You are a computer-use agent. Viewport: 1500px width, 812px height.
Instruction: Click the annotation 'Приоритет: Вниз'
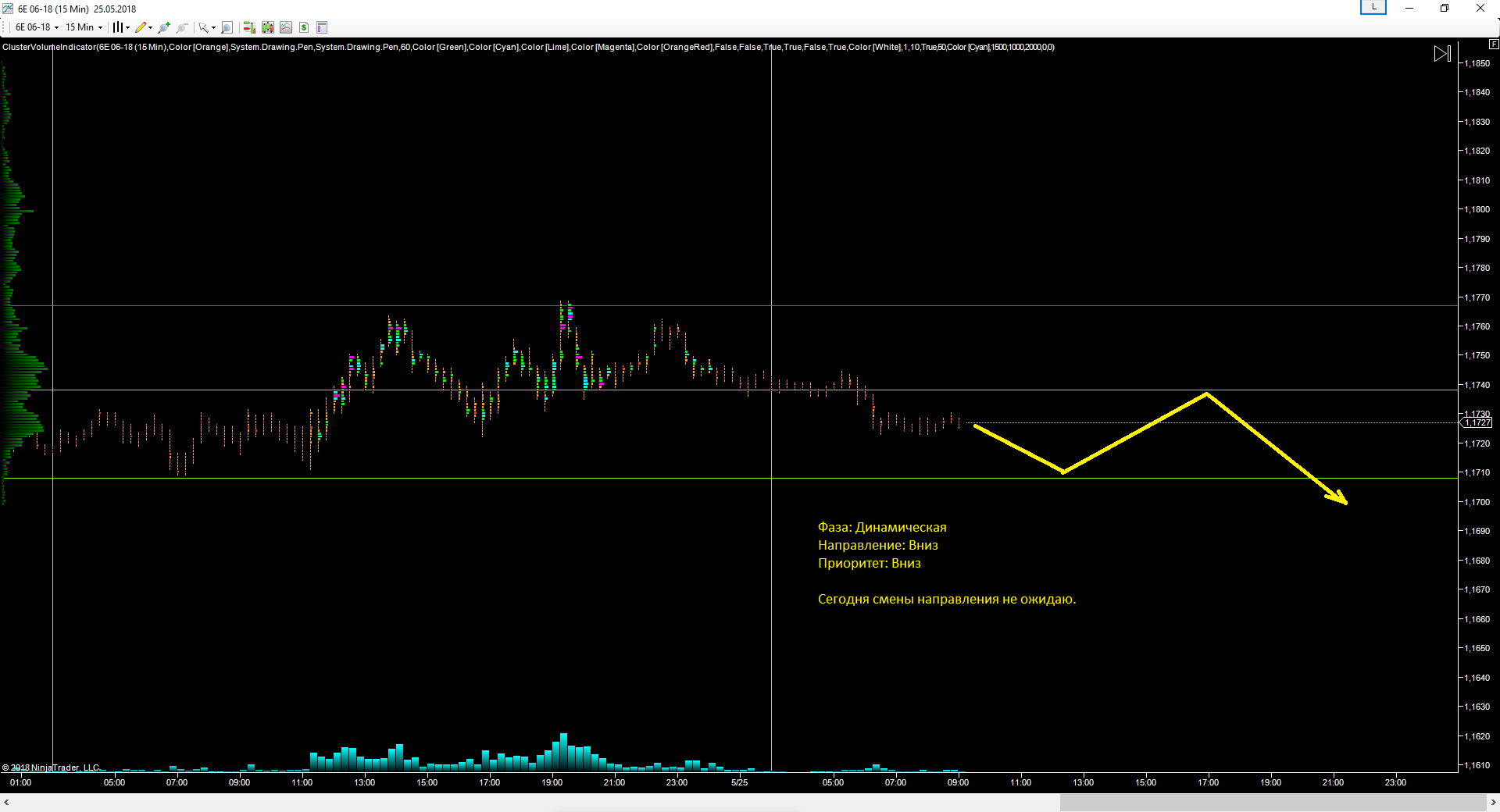tap(870, 563)
